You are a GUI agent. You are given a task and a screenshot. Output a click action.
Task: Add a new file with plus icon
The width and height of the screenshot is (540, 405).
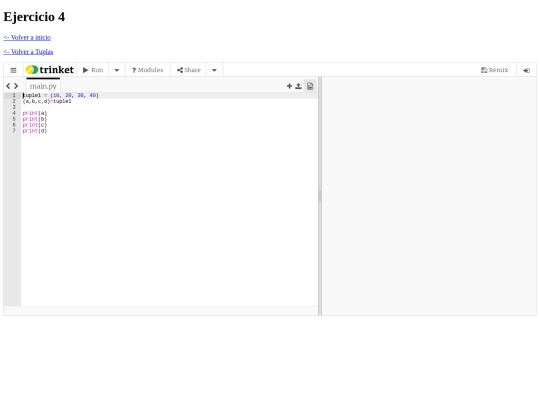[x=289, y=86]
